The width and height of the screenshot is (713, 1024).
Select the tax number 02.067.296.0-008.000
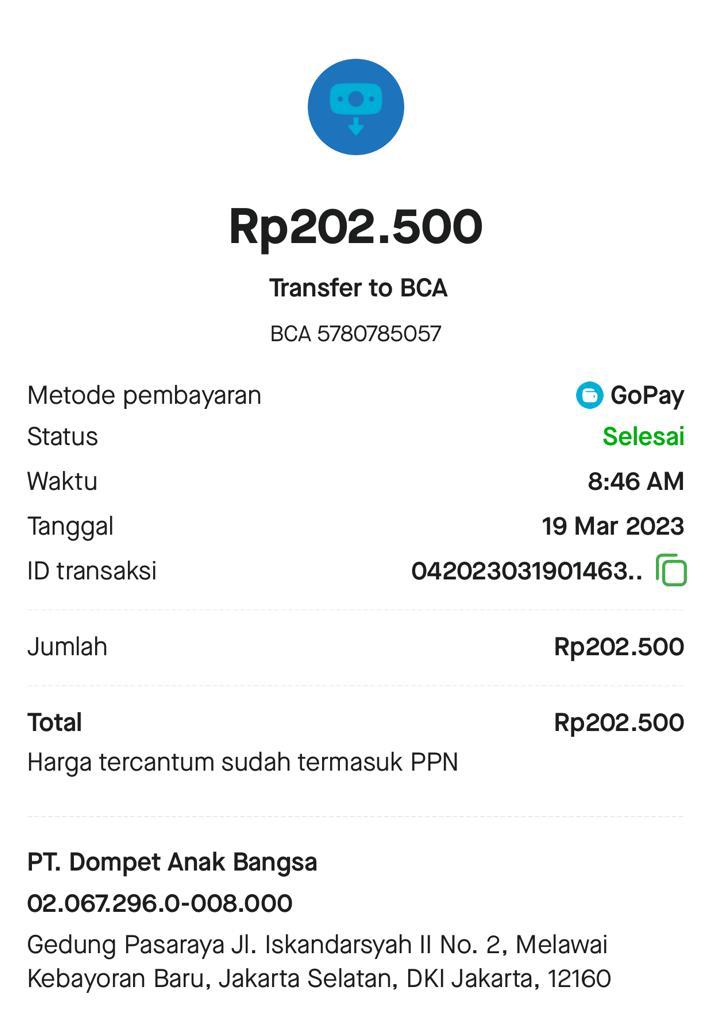click(x=160, y=903)
